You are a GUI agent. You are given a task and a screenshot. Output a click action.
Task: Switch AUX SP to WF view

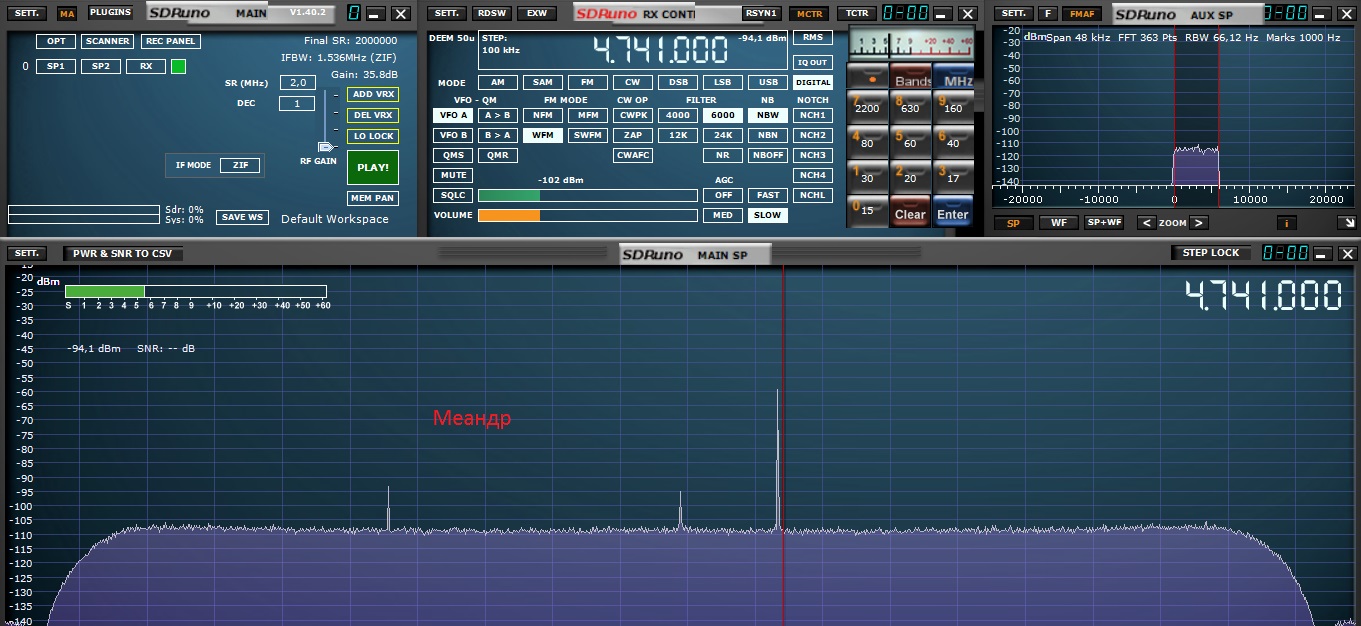click(x=1058, y=223)
